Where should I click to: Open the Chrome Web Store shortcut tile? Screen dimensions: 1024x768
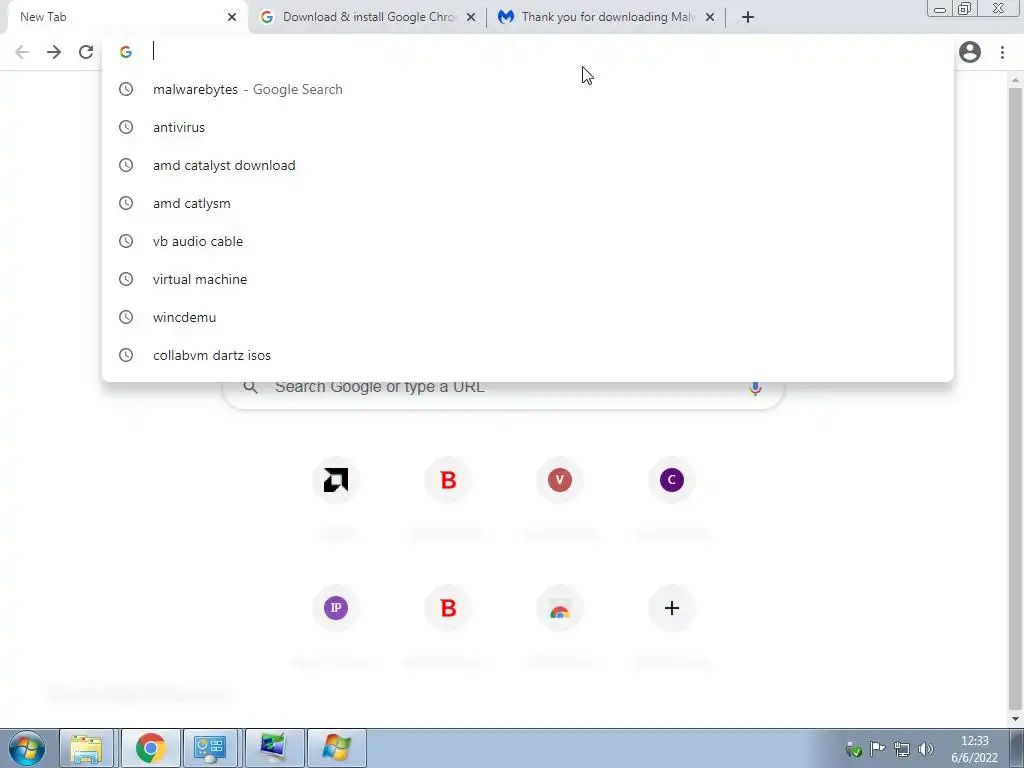560,608
